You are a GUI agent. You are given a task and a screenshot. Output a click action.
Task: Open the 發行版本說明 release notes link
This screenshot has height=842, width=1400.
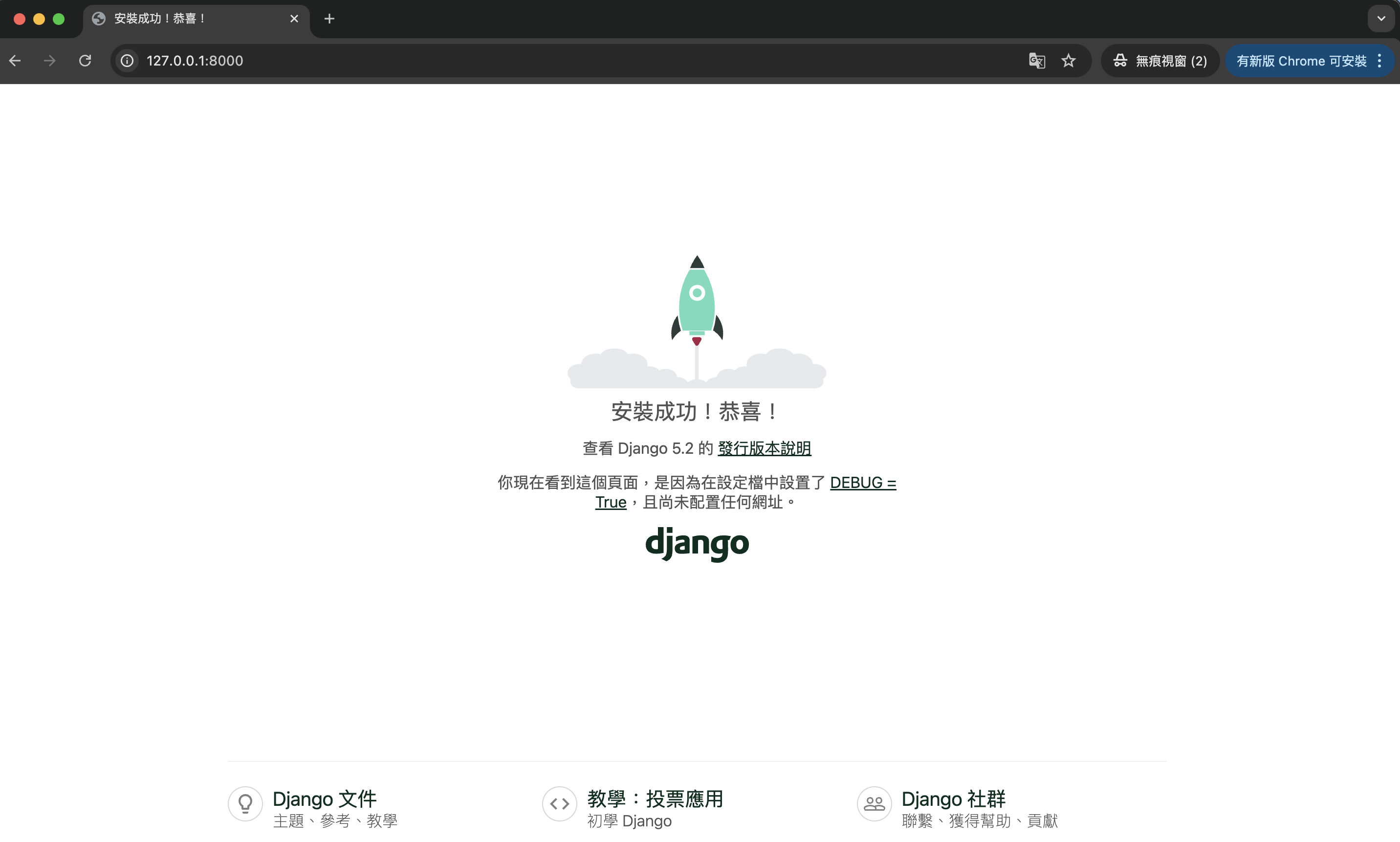764,448
